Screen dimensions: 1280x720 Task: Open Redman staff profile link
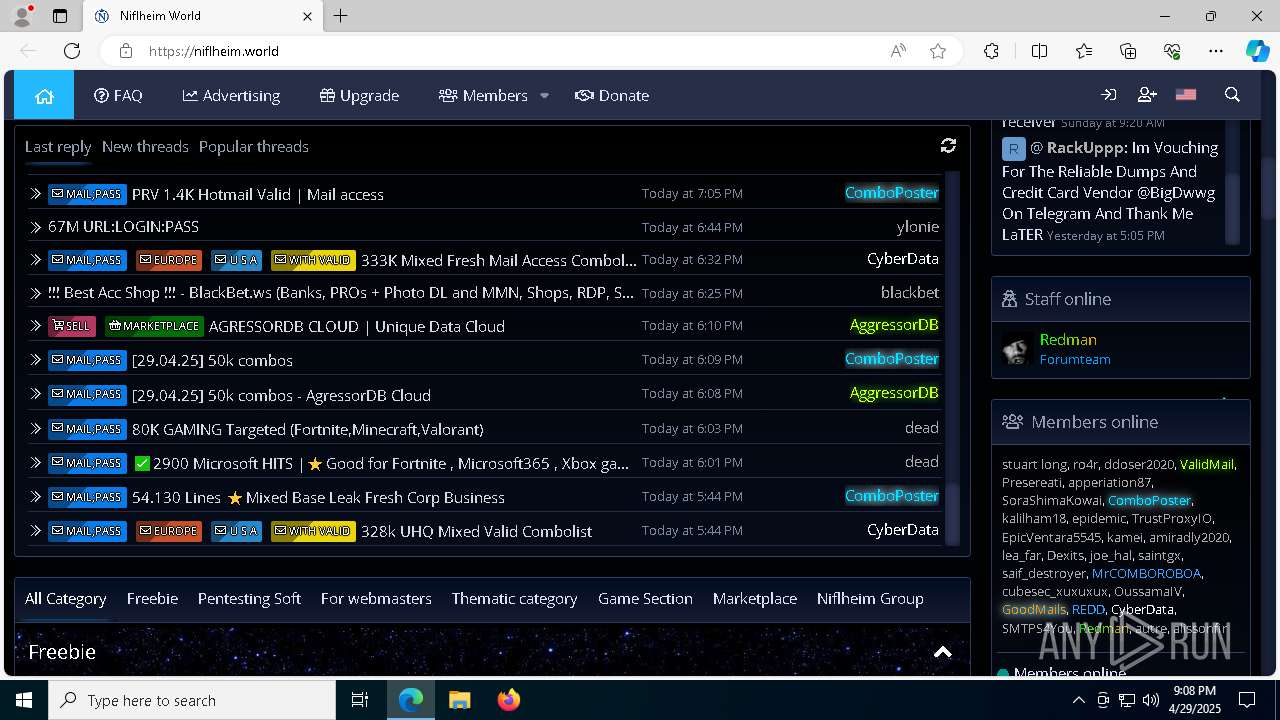1068,340
